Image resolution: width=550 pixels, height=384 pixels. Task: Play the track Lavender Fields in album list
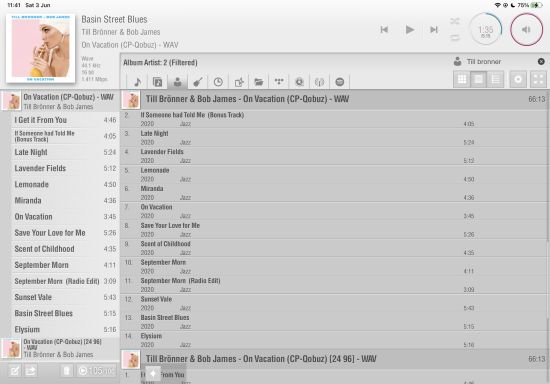point(335,156)
